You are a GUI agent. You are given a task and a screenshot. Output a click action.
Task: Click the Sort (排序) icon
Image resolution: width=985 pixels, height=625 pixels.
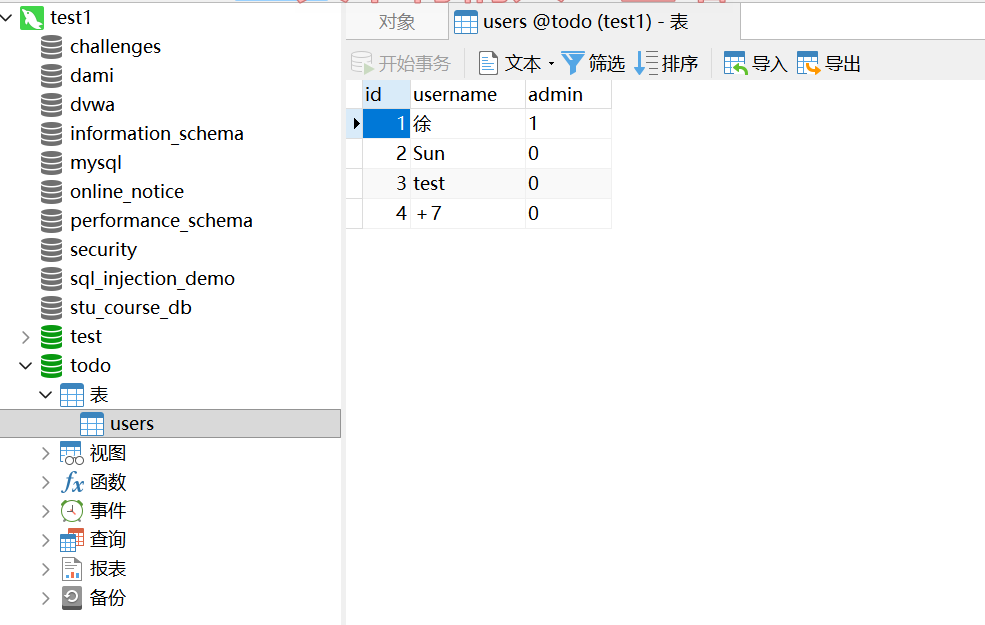click(x=647, y=64)
